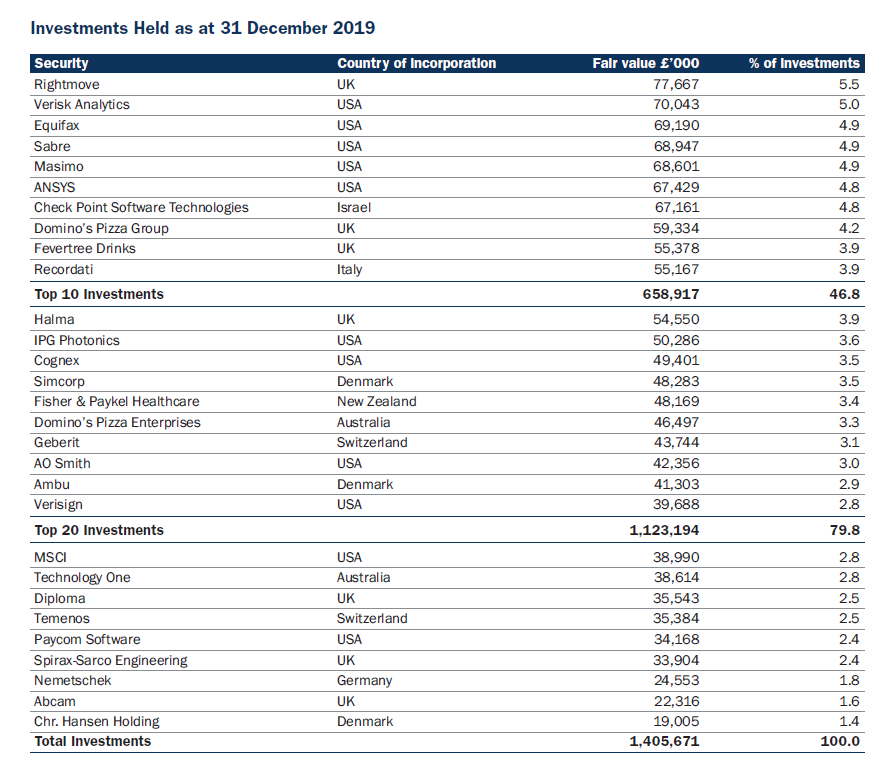The height and width of the screenshot is (782, 894).
Task: Select the 'Verisign' security name
Action: [x=58, y=505]
